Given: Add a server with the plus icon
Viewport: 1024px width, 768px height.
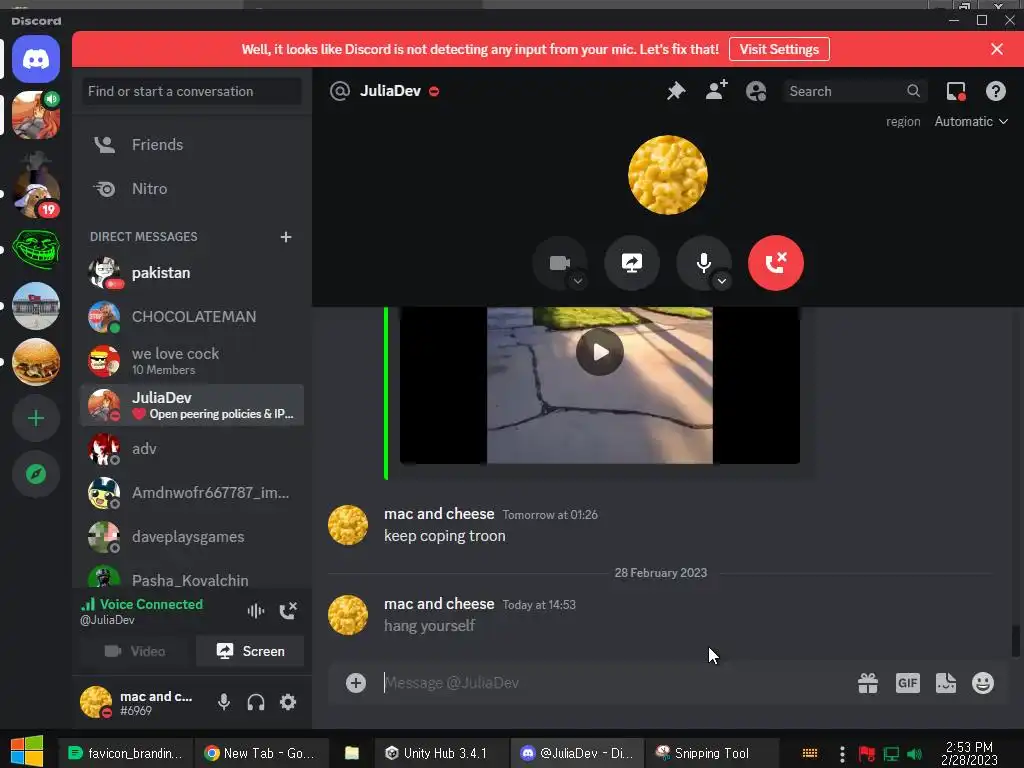Looking at the screenshot, I should (36, 418).
